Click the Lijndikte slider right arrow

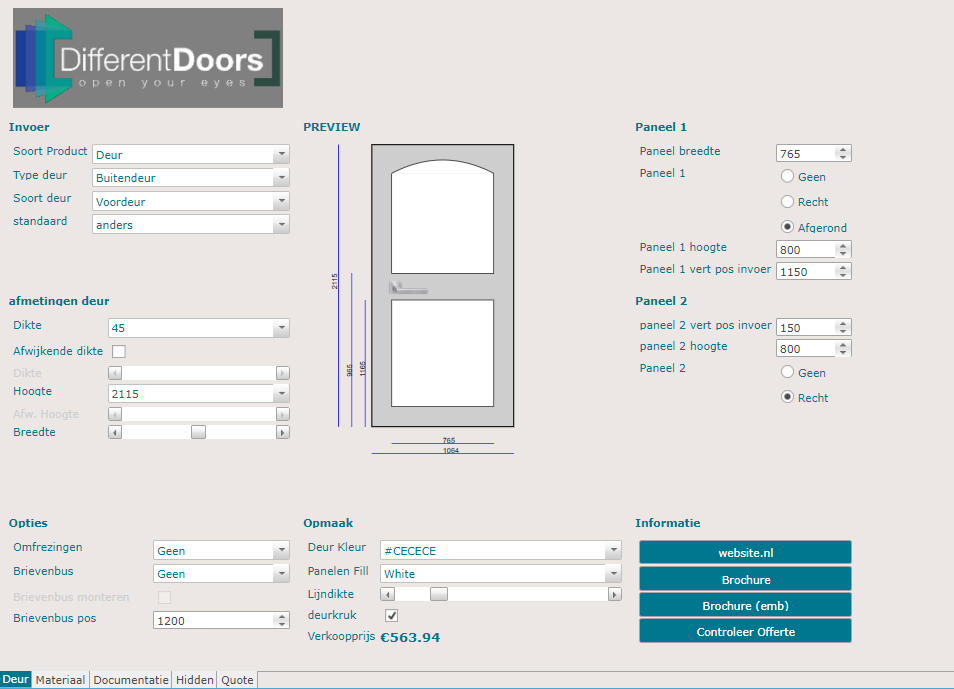point(615,594)
